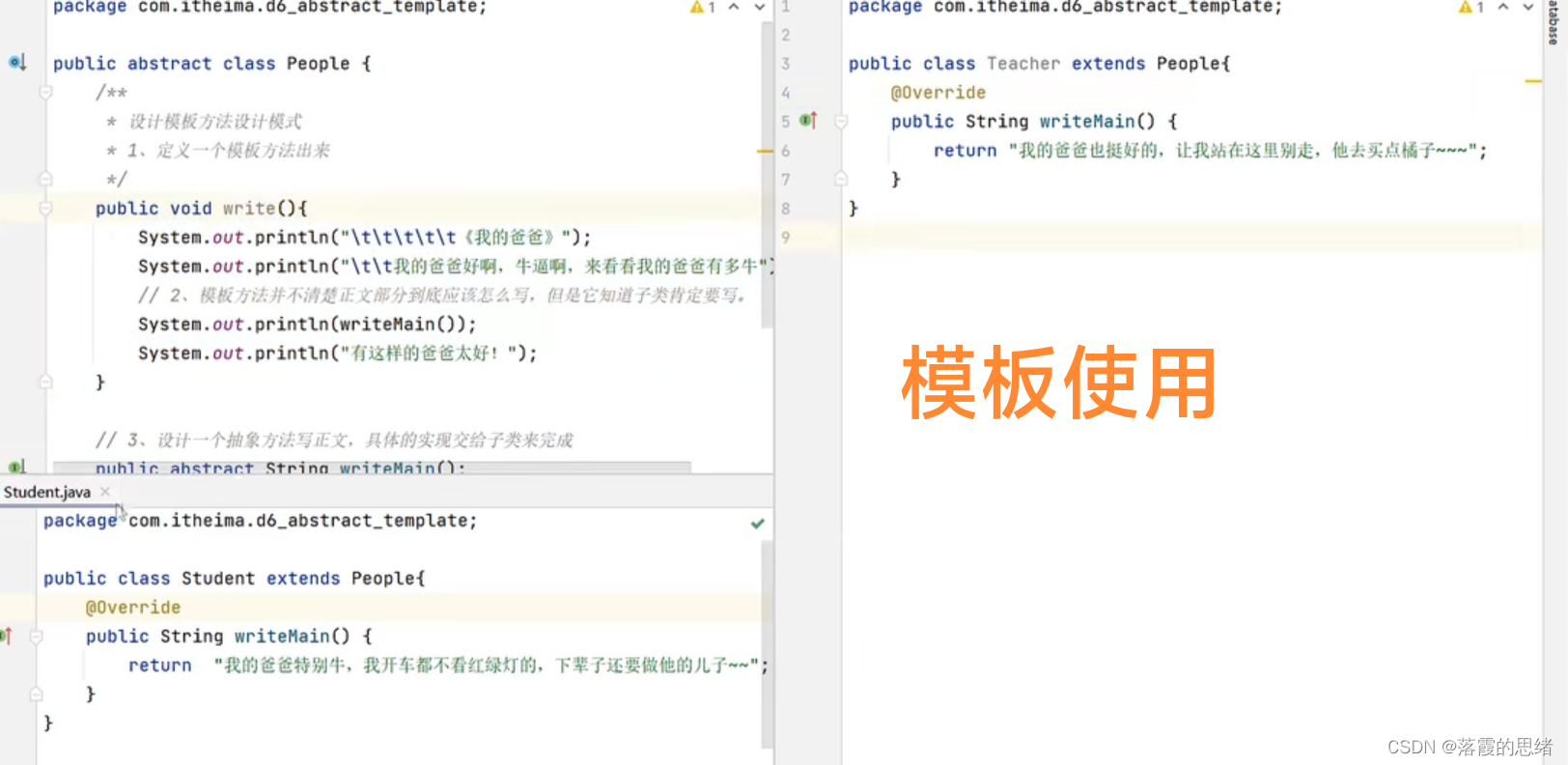Click the closing fold marker of Student writeMain
1568x765 pixels.
point(36,694)
